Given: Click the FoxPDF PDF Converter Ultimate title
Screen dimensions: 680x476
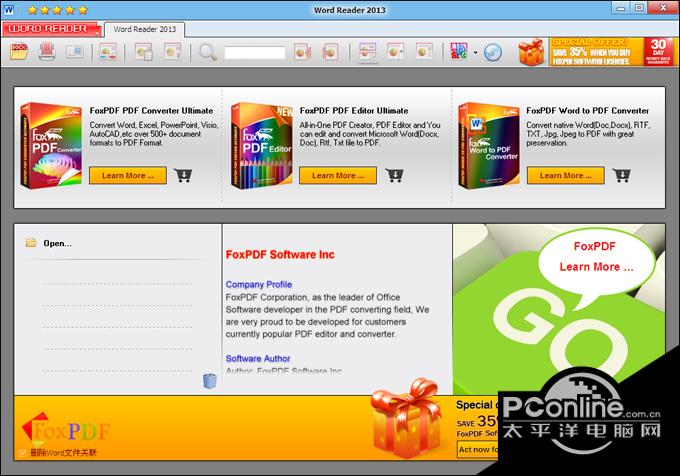Looking at the screenshot, I should [151, 111].
